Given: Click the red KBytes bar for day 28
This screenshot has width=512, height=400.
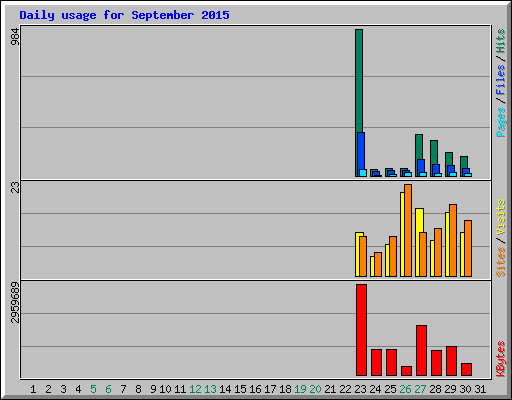Looking at the screenshot, I should (x=436, y=363).
